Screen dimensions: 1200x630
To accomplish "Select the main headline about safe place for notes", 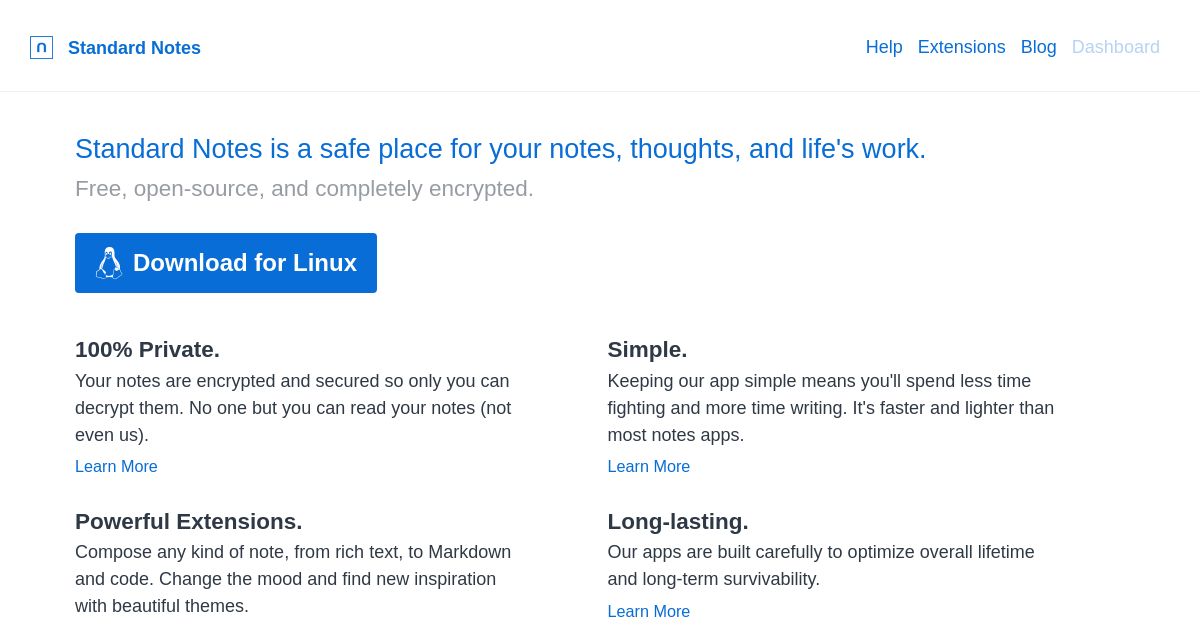I will coord(500,149).
